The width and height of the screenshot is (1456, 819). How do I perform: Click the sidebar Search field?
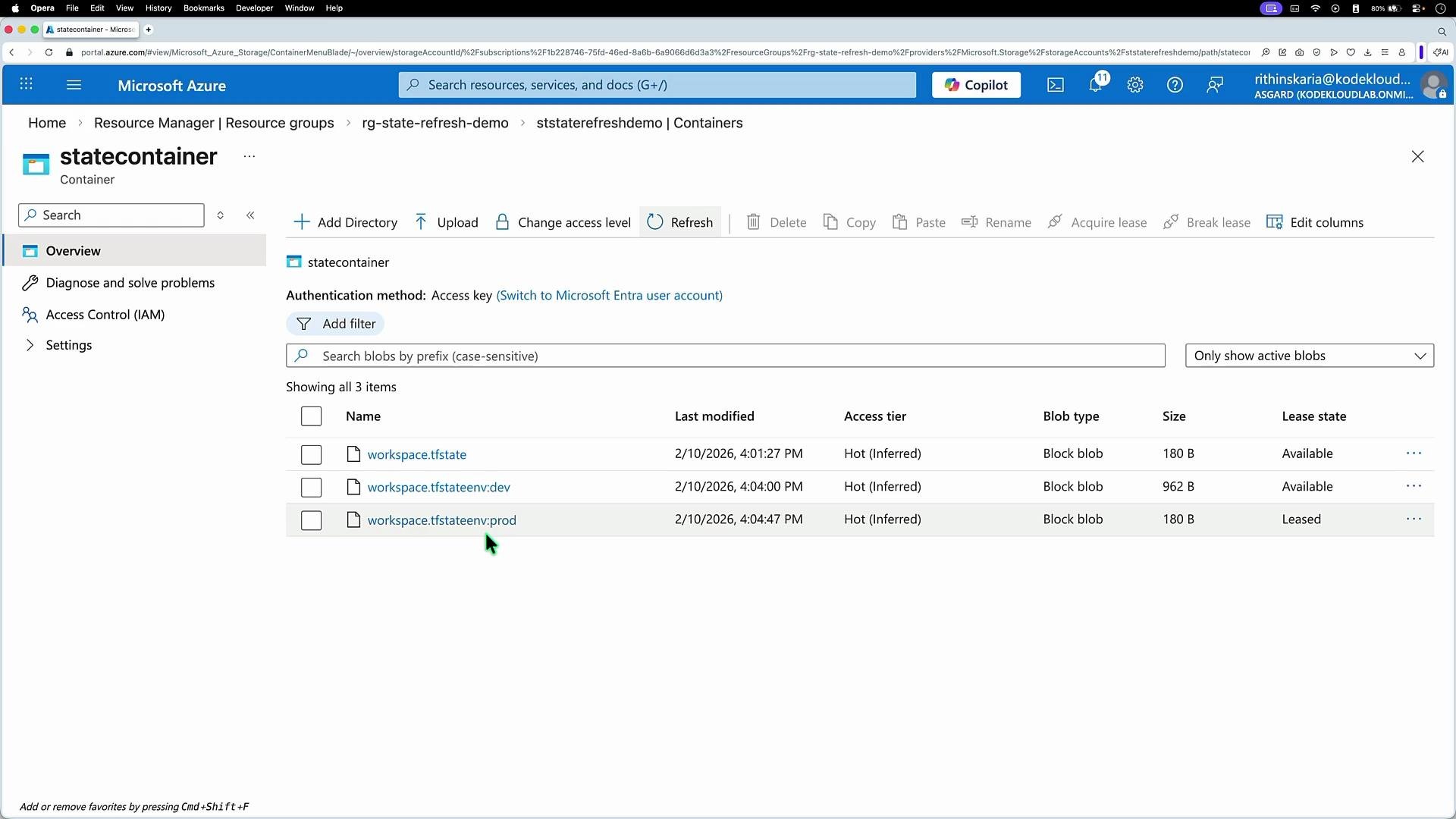[111, 215]
